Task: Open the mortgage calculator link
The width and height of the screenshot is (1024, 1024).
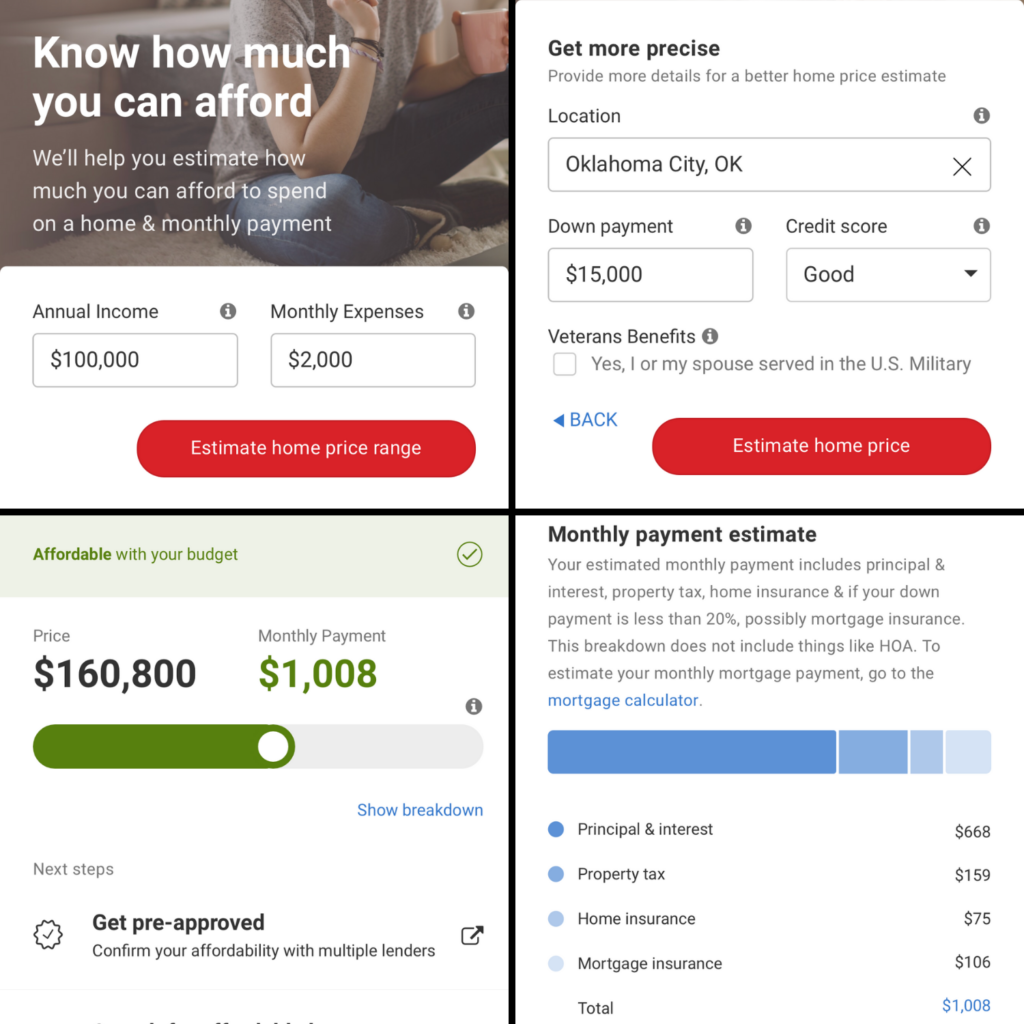Action: pos(623,700)
